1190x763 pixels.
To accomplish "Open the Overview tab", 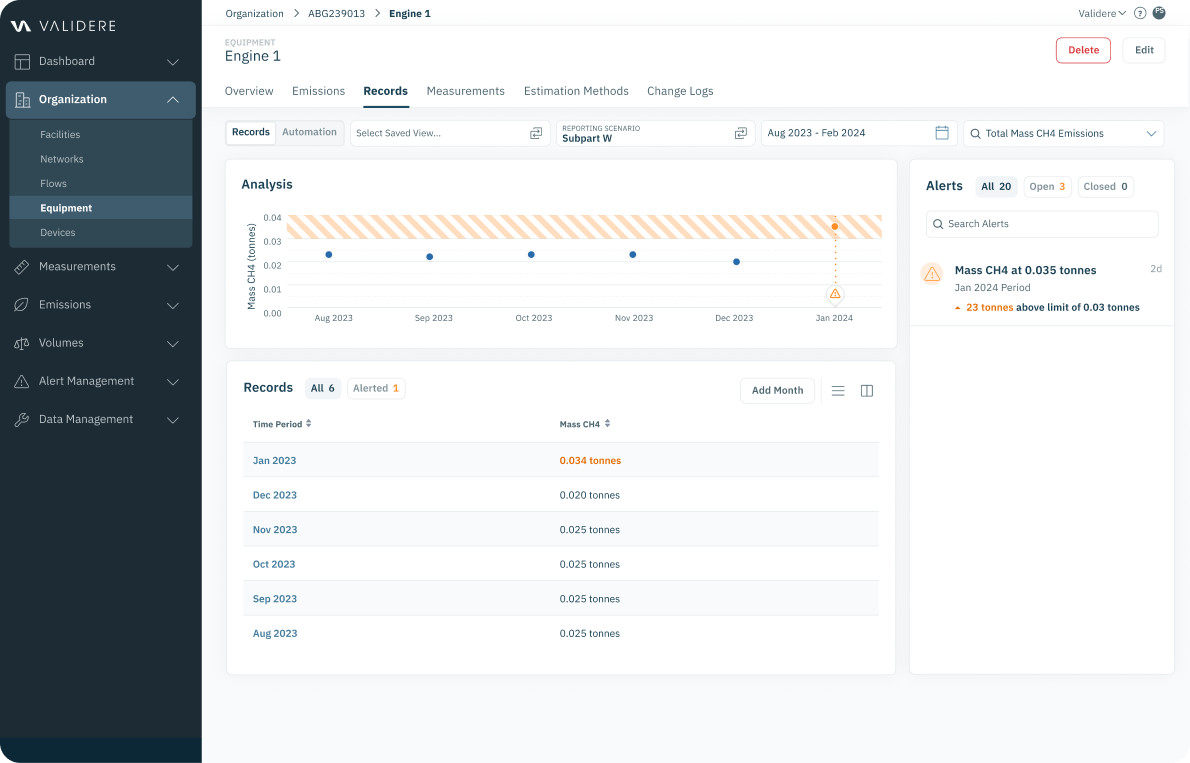I will [x=249, y=91].
